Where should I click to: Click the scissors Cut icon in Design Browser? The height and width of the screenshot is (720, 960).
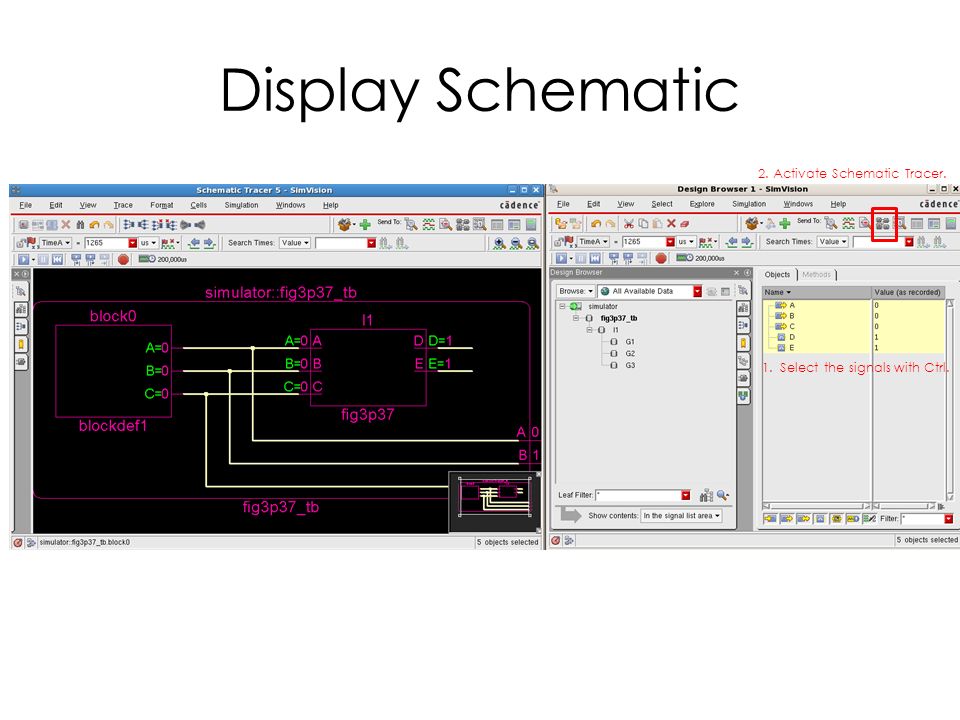pos(629,223)
